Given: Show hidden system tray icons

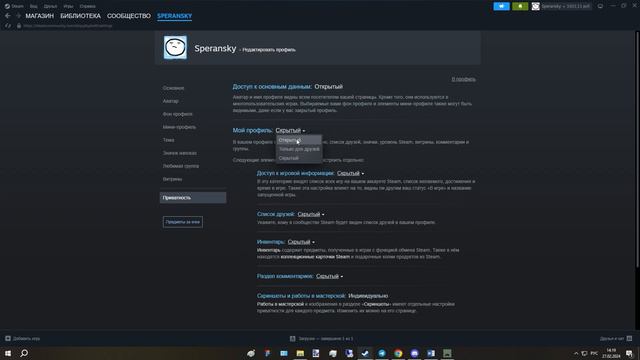Looking at the screenshot, I should [576, 353].
